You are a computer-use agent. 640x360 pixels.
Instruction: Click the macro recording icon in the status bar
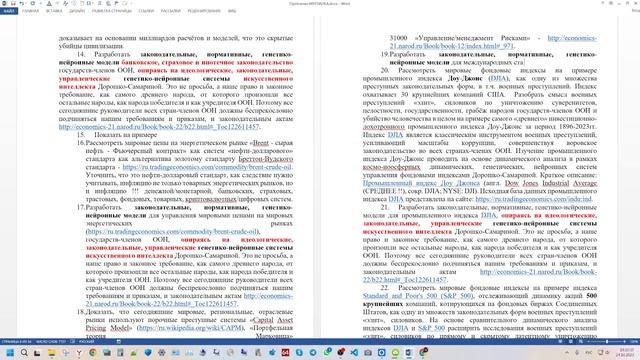119,341
